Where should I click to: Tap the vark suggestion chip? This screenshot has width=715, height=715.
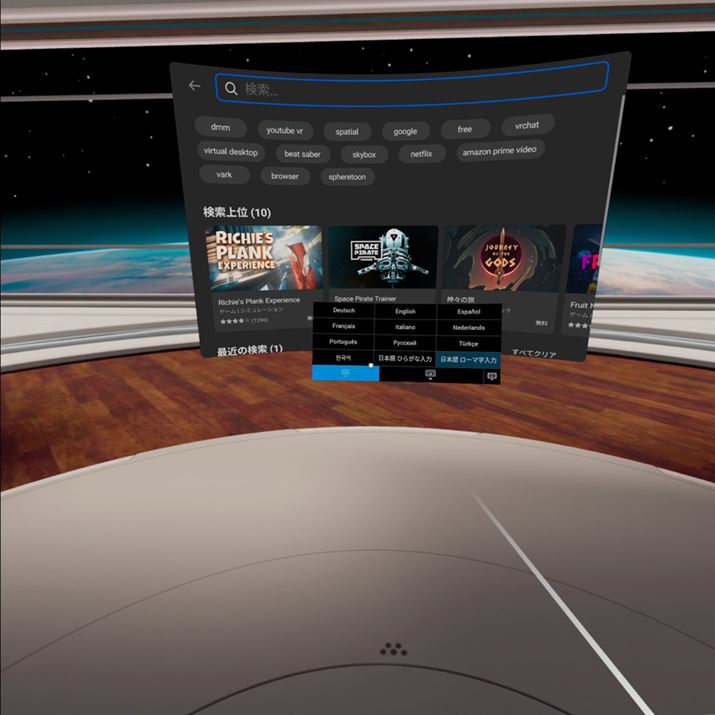pos(224,175)
